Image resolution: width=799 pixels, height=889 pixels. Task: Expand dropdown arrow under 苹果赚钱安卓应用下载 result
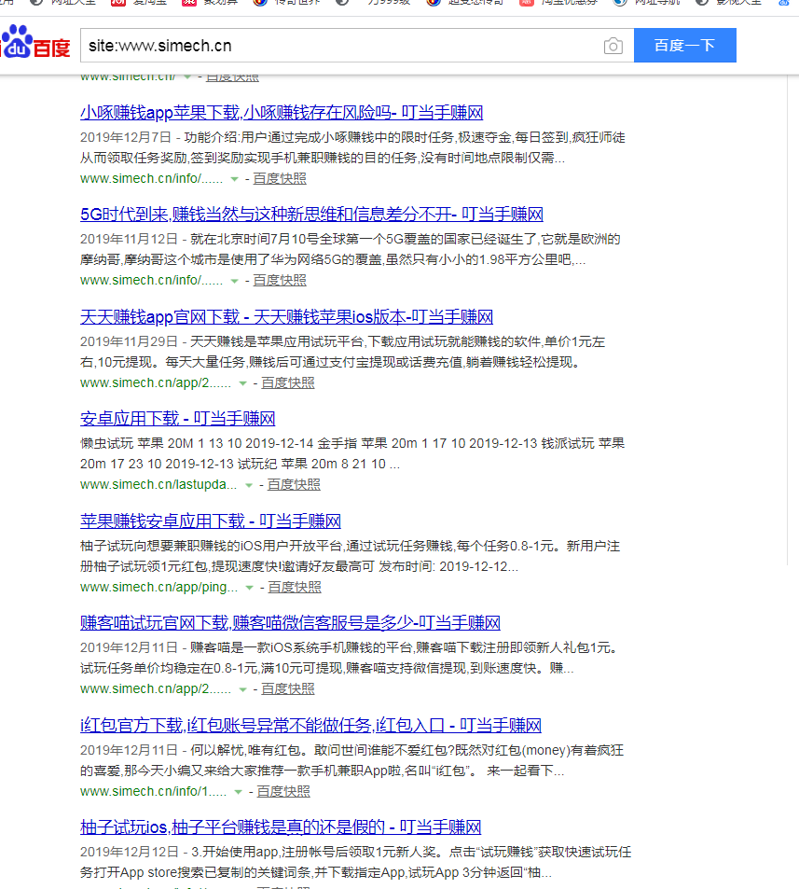(249, 588)
